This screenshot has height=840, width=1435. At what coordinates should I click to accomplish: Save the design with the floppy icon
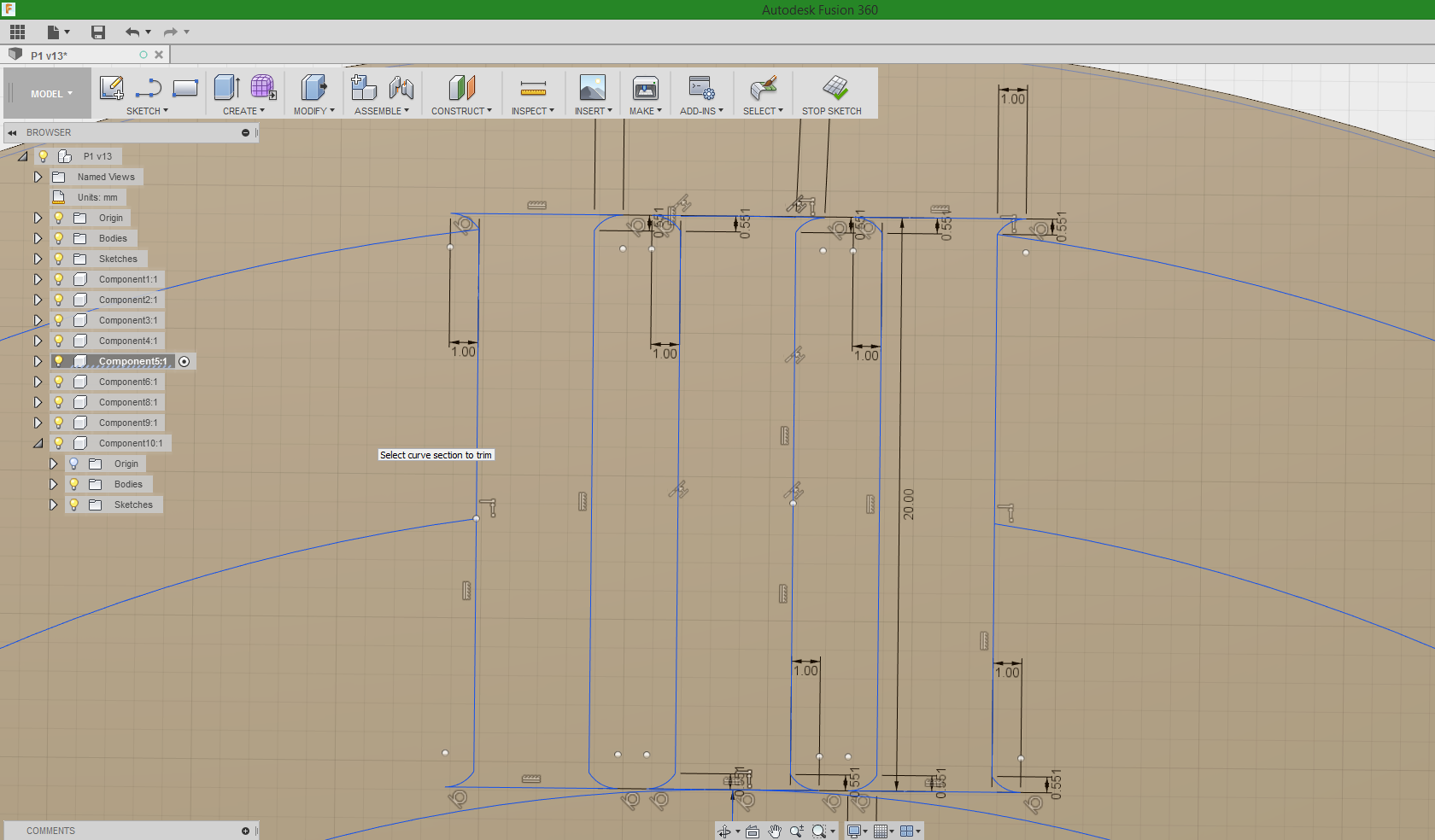98,32
